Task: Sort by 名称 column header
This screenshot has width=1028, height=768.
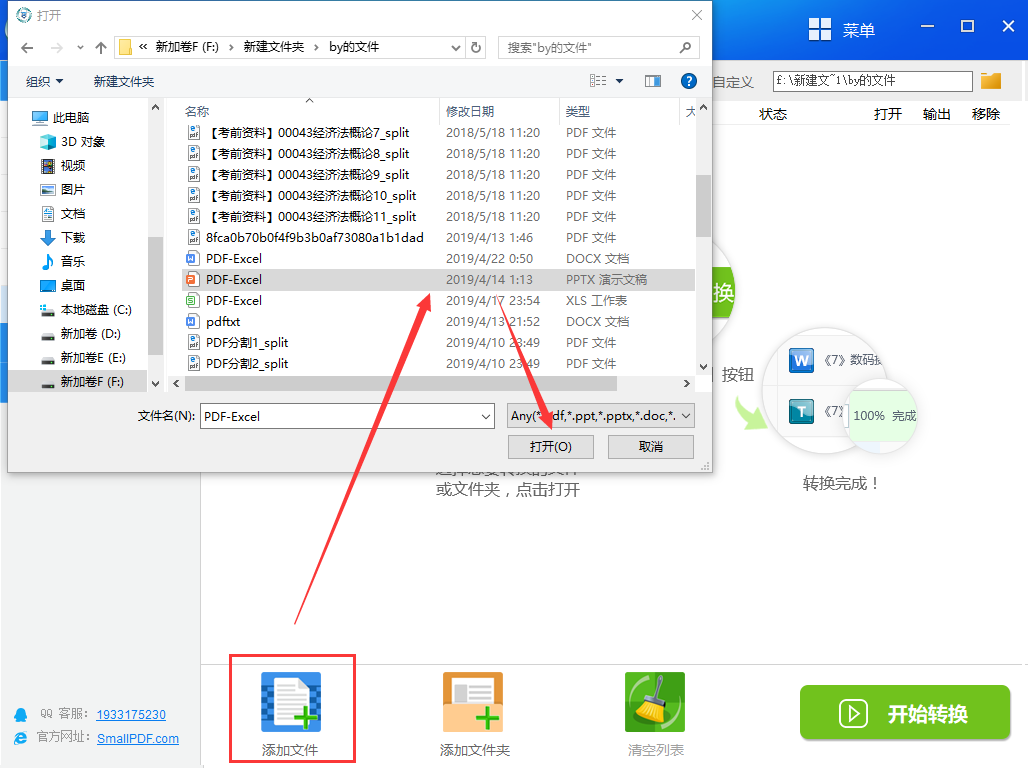Action: [197, 111]
